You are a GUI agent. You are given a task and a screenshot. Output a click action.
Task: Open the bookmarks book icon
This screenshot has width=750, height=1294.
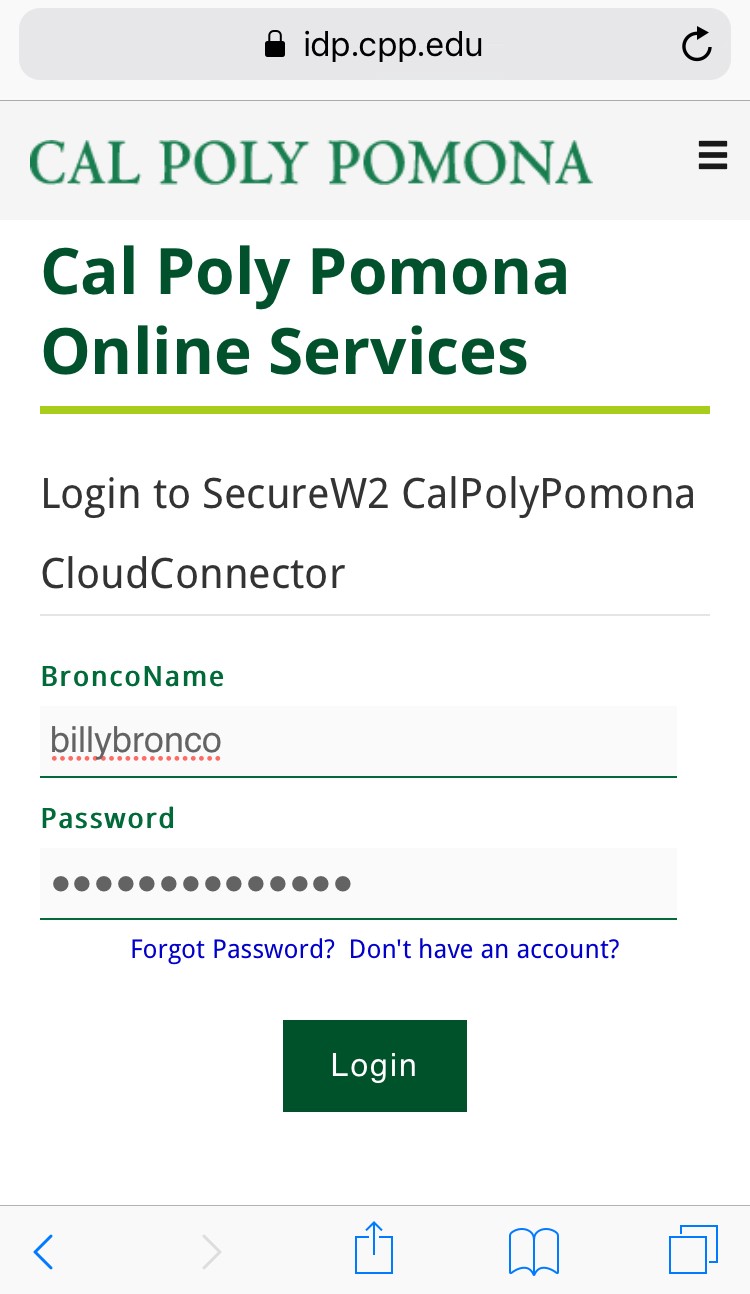tap(533, 1251)
